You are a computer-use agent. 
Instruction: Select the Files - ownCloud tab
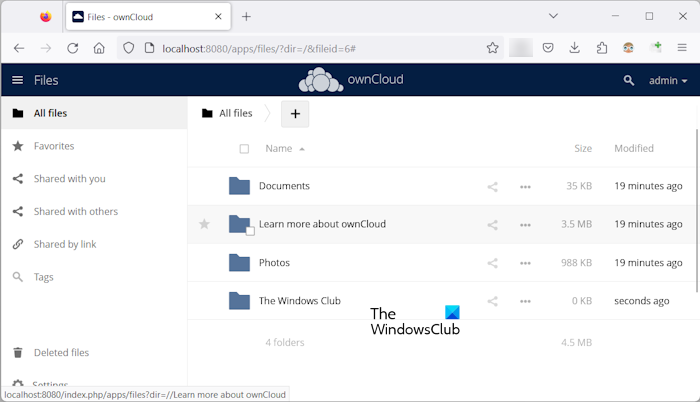(x=148, y=17)
